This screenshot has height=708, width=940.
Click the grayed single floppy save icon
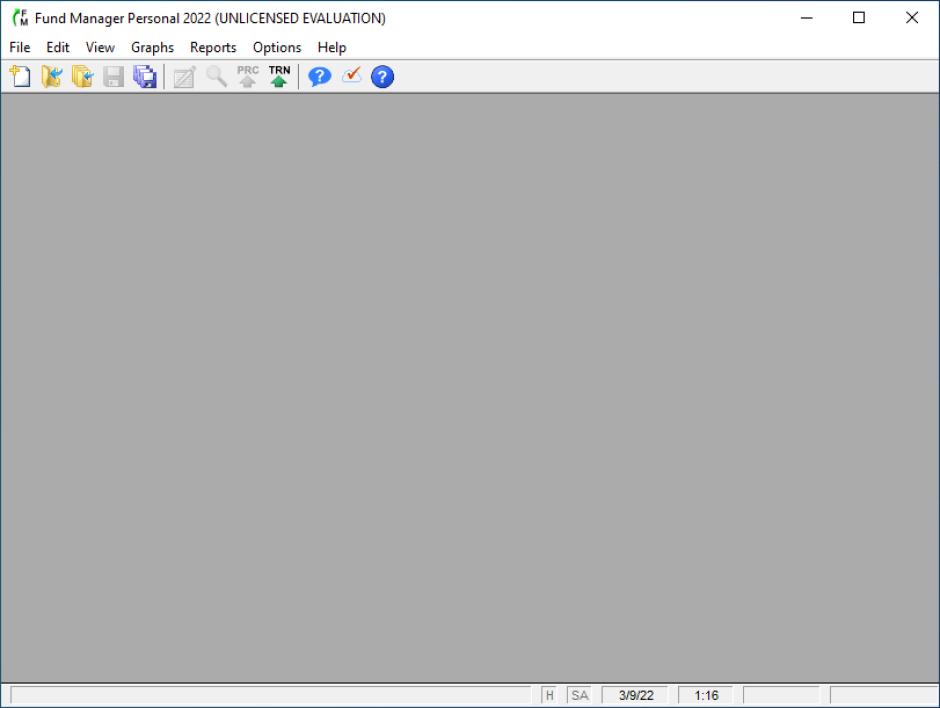click(x=113, y=77)
